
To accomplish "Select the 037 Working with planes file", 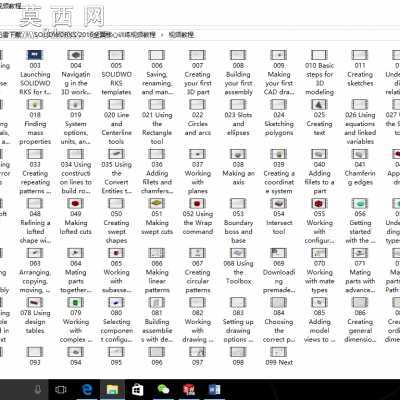I will click(x=197, y=172).
